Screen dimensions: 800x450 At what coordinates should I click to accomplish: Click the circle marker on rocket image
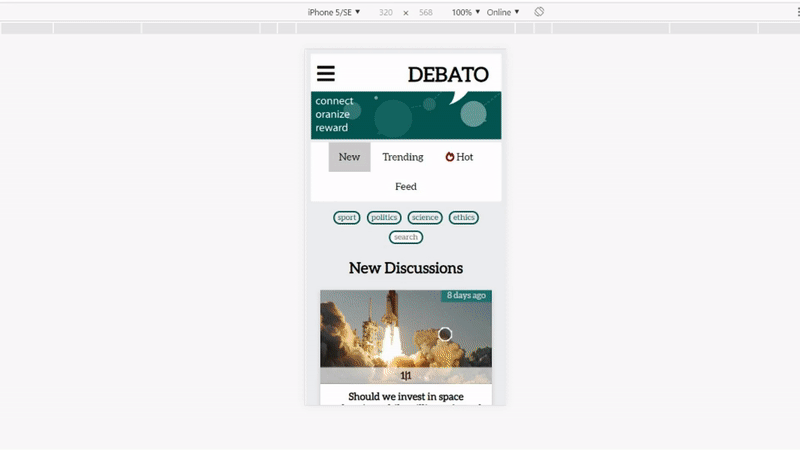445,334
